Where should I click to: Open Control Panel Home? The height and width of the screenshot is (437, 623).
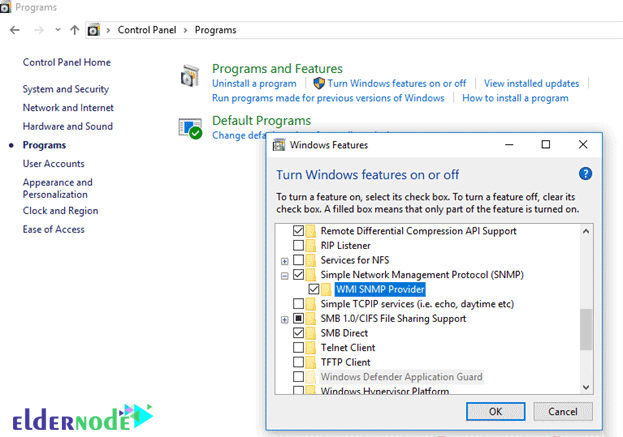tap(67, 62)
